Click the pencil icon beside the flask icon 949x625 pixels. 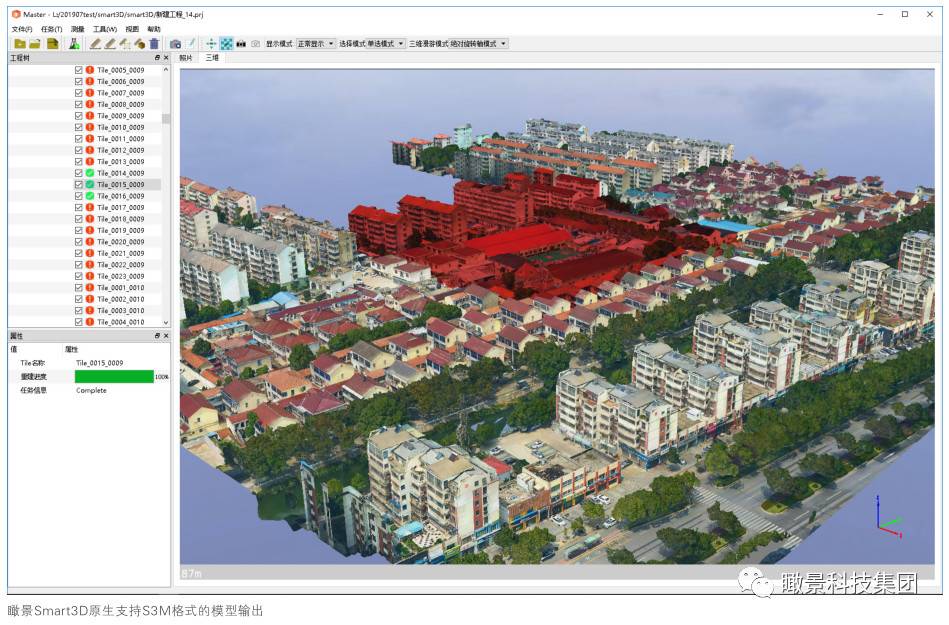(96, 44)
